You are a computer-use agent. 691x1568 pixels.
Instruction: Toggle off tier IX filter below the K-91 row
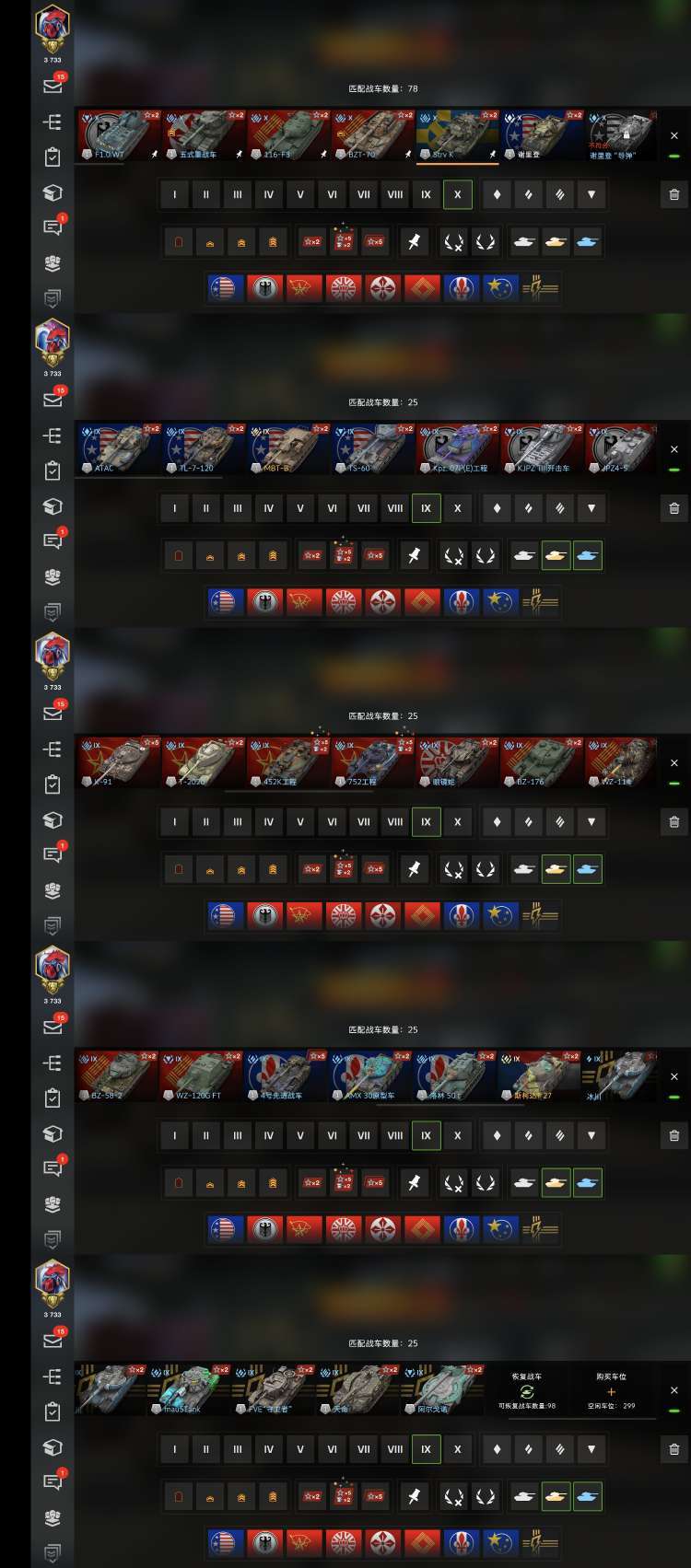(x=426, y=821)
